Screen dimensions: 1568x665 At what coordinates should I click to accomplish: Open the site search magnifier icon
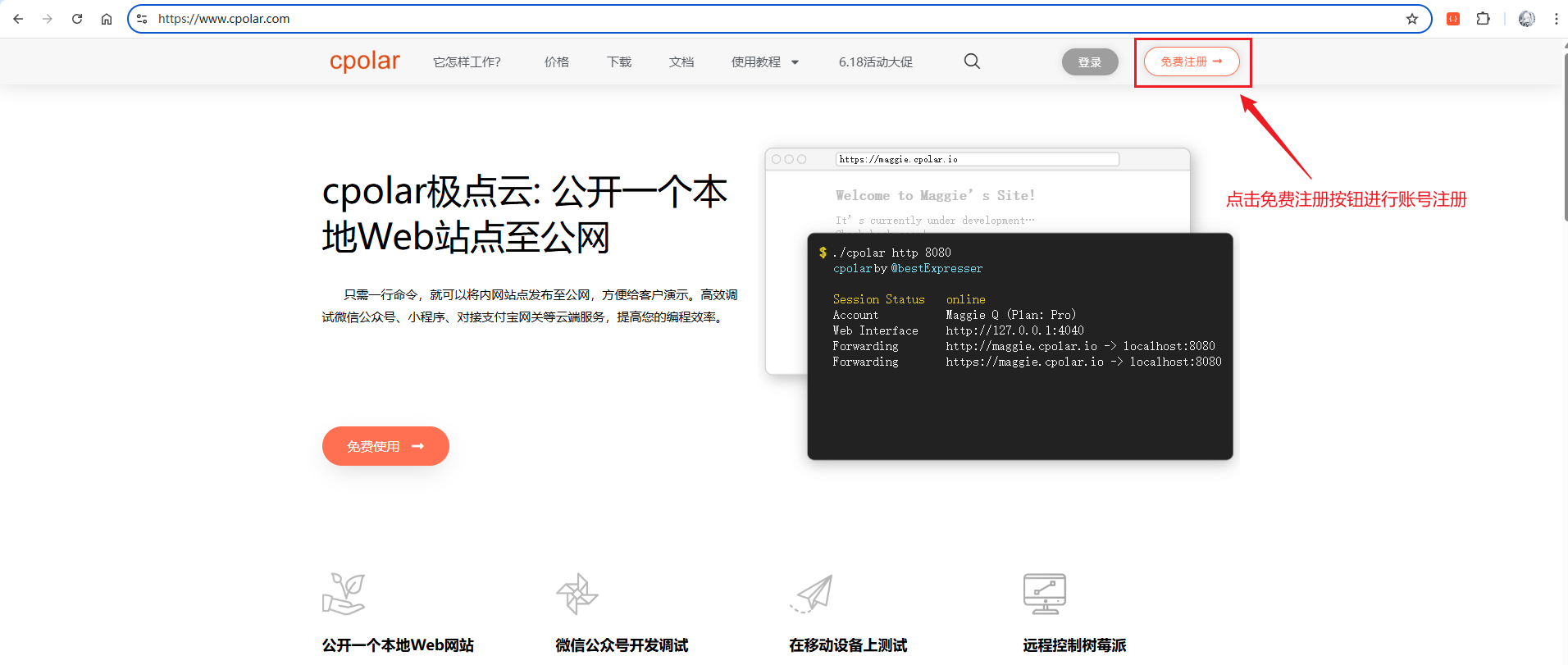[972, 61]
